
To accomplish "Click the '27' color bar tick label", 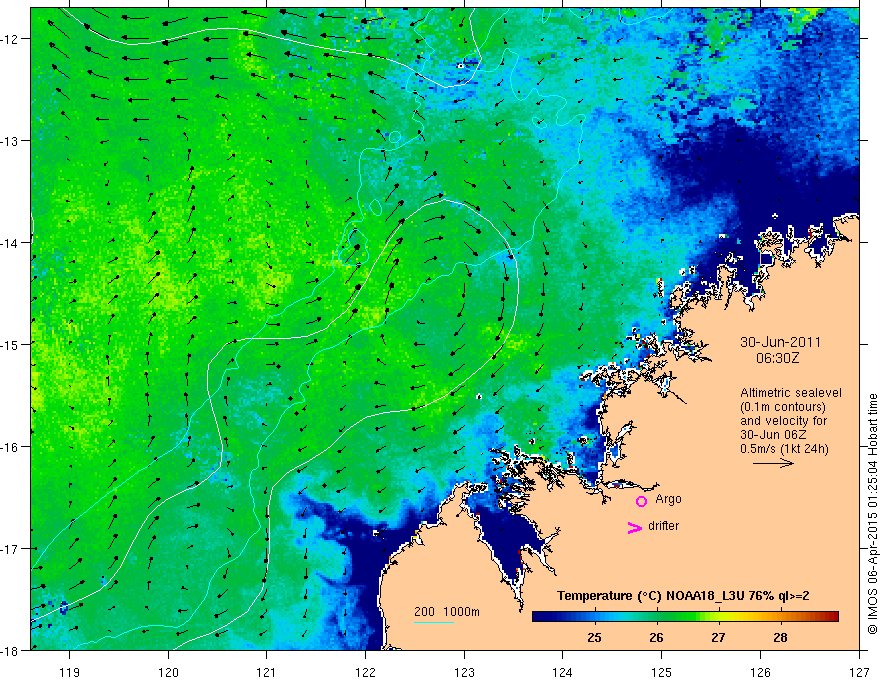I will [x=718, y=637].
